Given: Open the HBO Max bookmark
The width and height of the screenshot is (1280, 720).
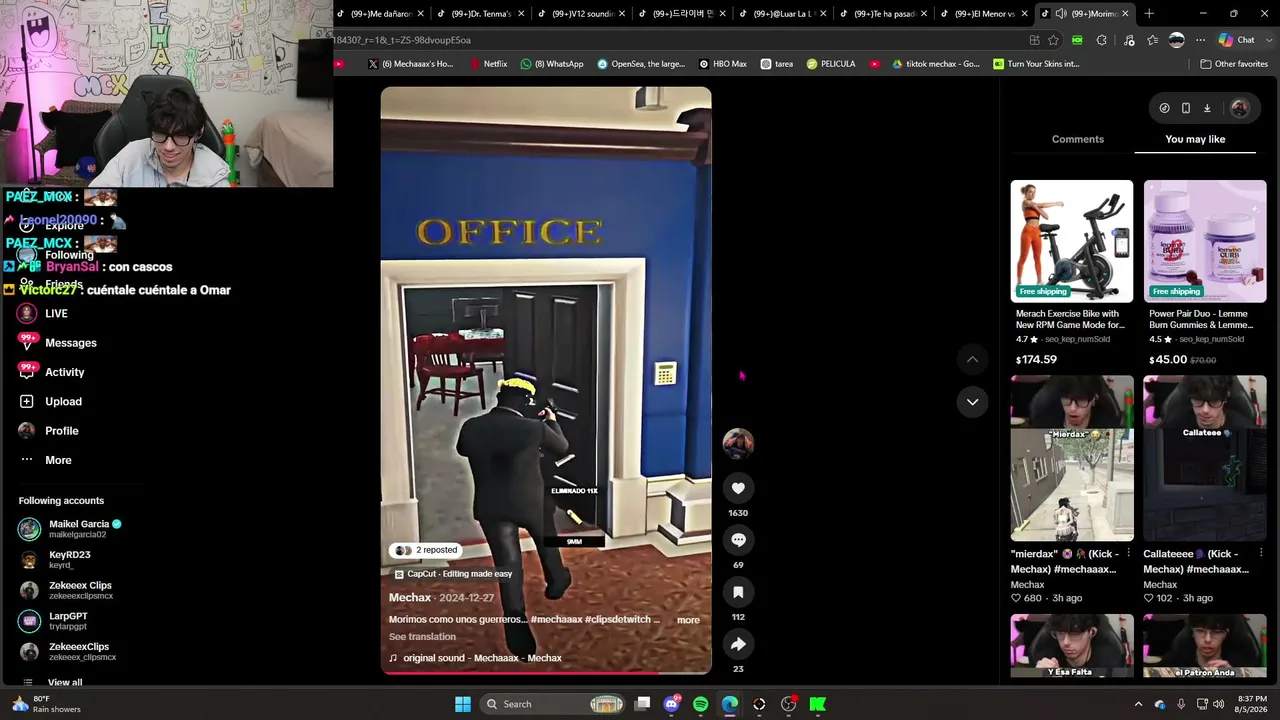Looking at the screenshot, I should 722,64.
